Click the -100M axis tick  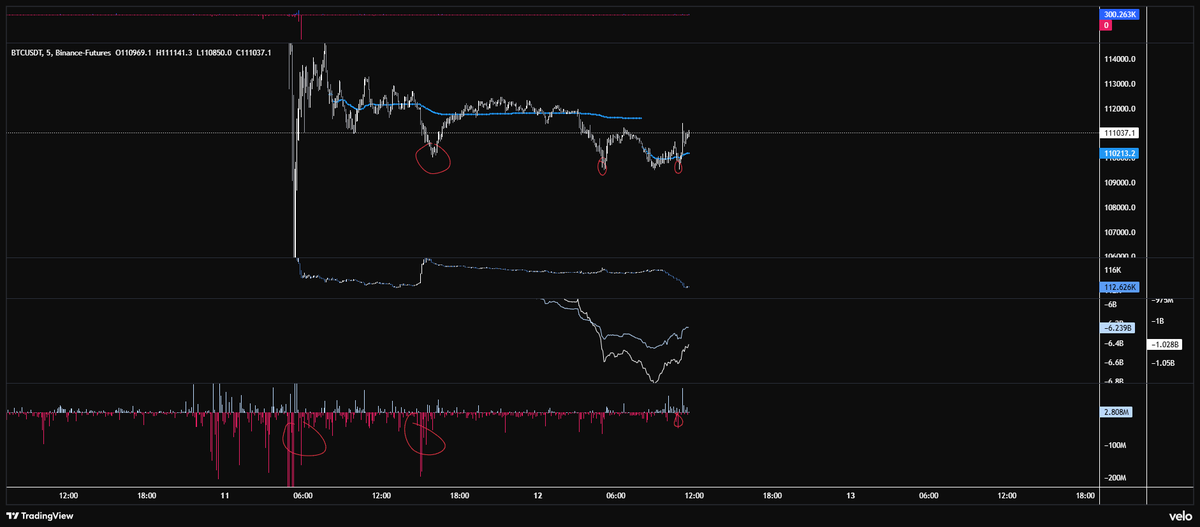point(1114,445)
